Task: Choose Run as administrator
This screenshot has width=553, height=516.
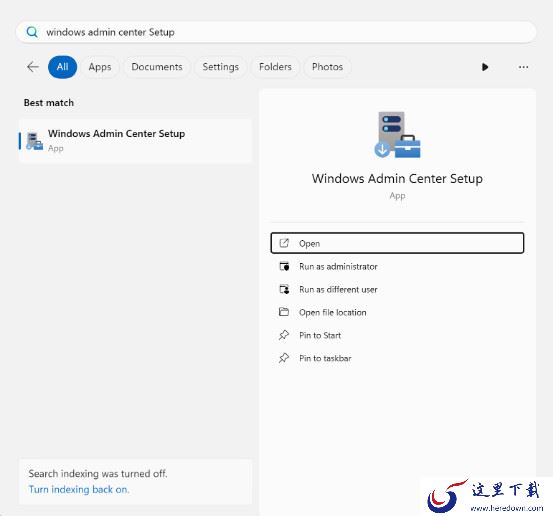Action: 397,266
